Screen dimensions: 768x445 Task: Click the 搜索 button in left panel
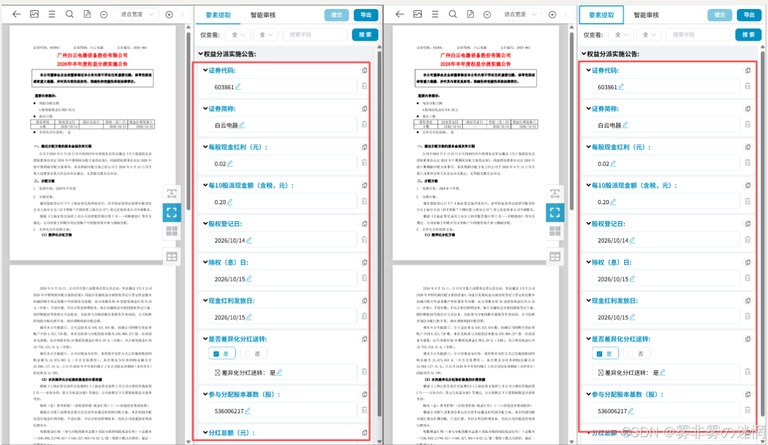(x=365, y=35)
